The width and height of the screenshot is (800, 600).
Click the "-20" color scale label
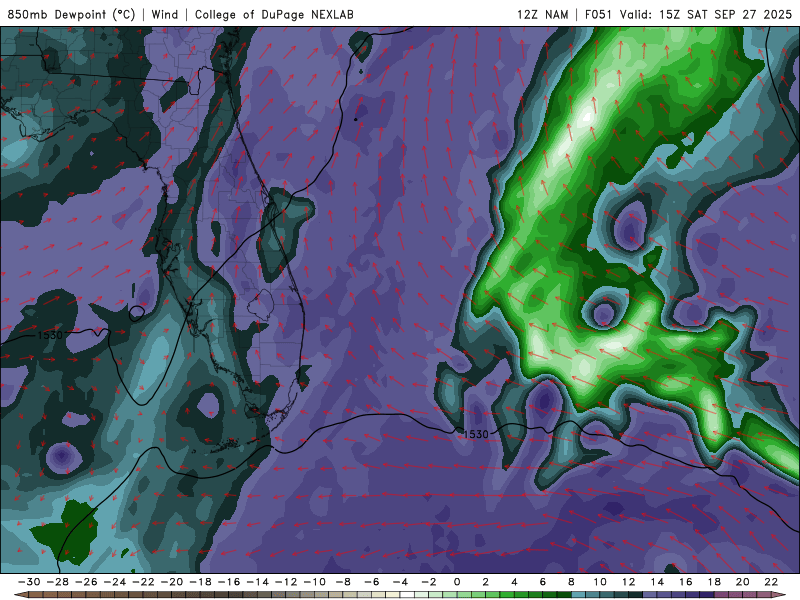click(171, 582)
